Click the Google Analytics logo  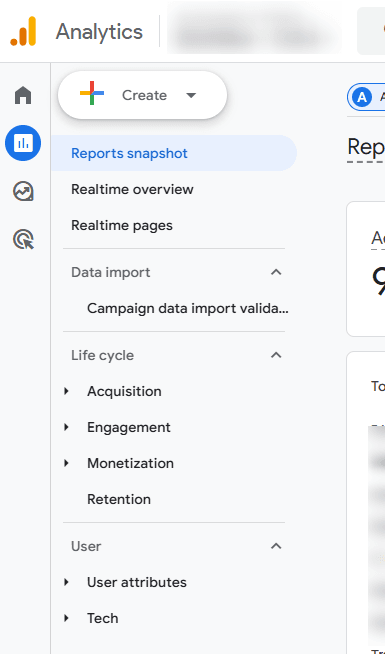point(23,31)
